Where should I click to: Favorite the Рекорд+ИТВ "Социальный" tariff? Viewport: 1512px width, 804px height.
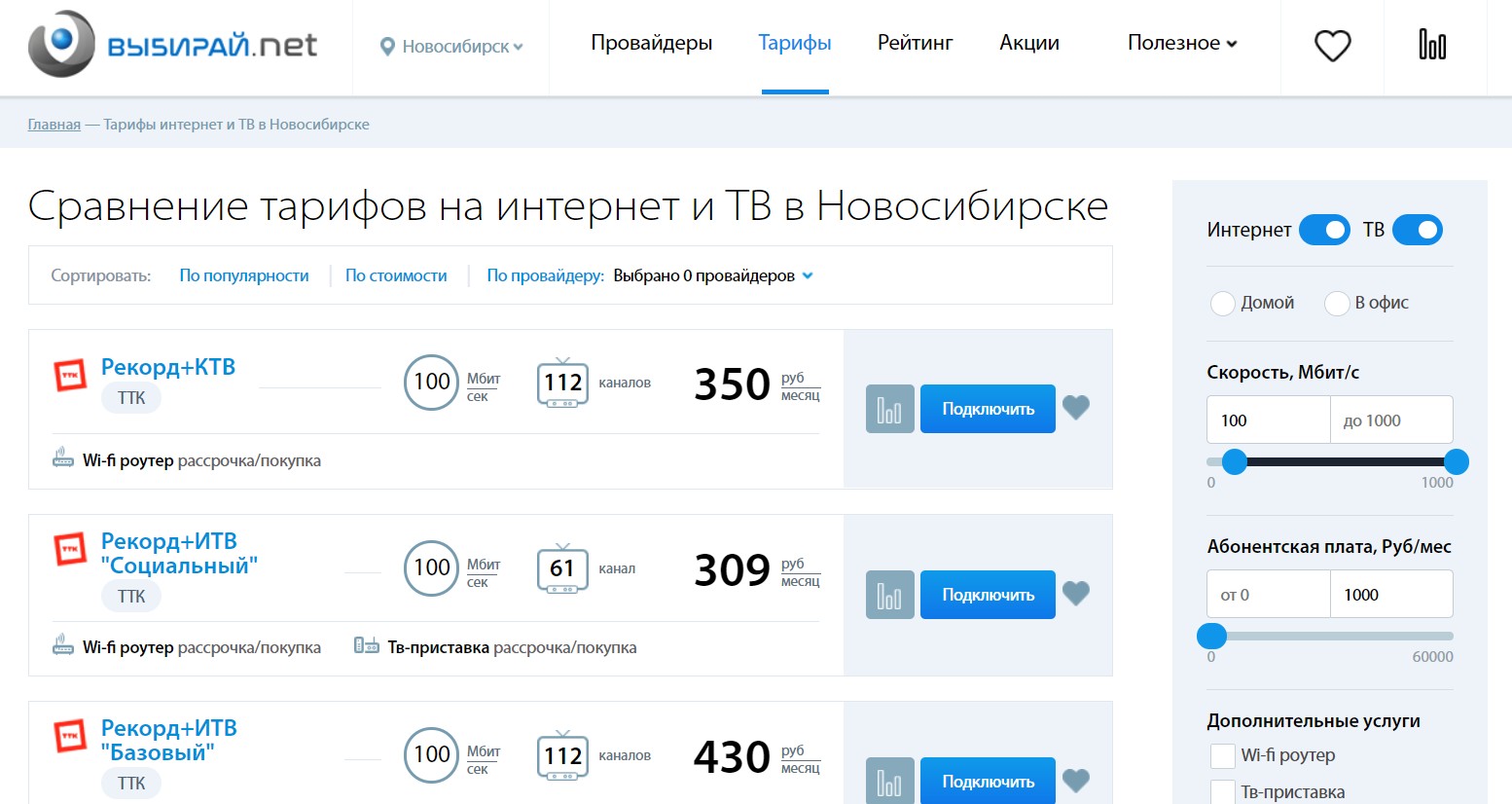click(x=1075, y=594)
